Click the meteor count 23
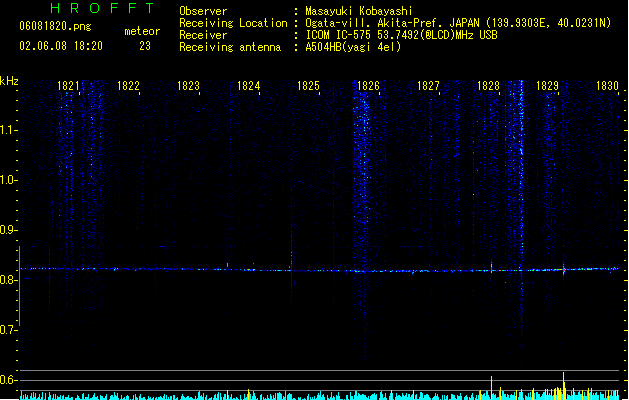The height and width of the screenshot is (400, 629). click(145, 46)
